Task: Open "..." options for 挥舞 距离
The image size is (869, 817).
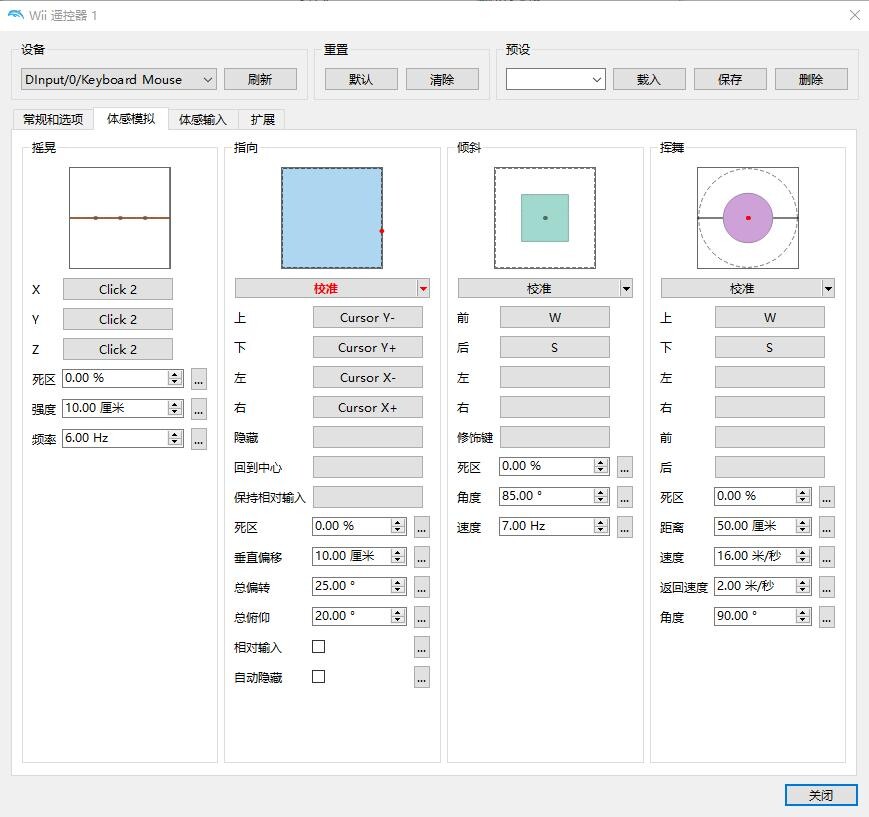Action: point(827,527)
